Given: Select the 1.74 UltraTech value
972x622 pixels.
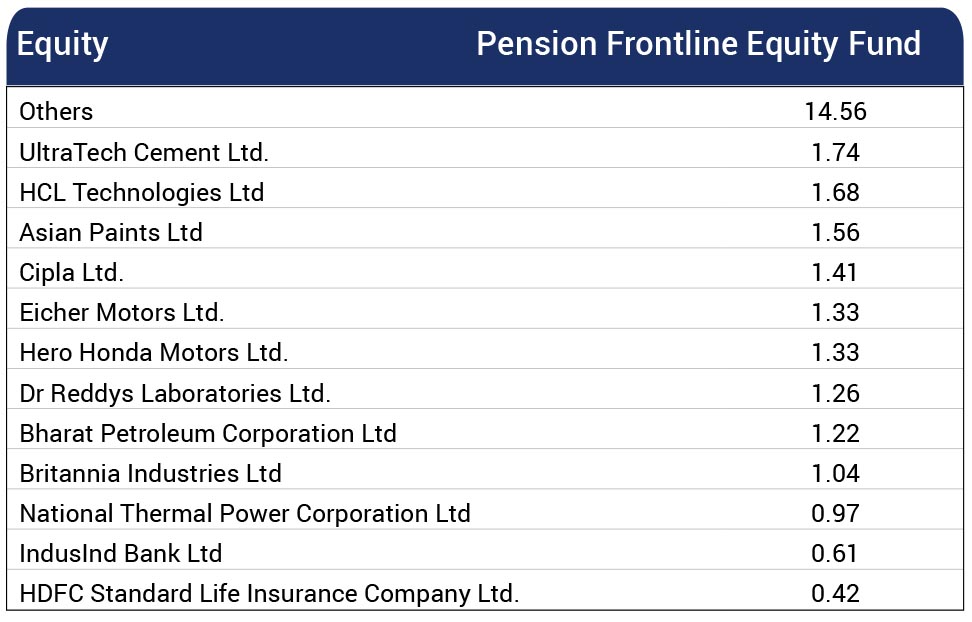Looking at the screenshot, I should [x=835, y=153].
